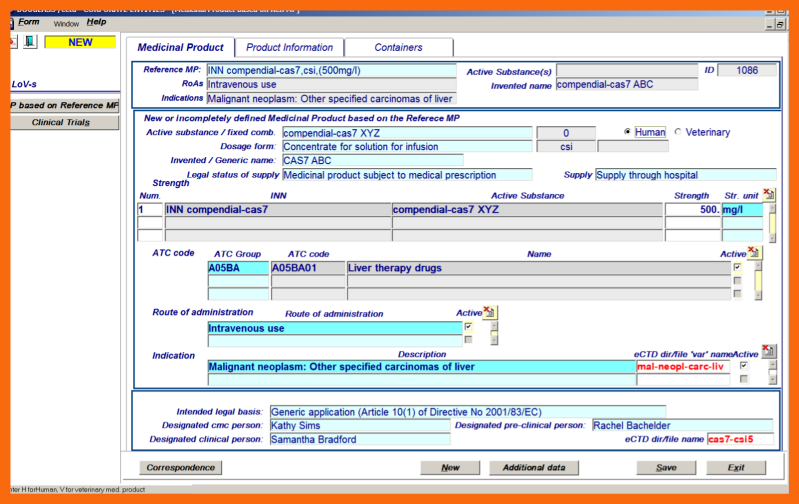
Task: Select the Veterinary radio button
Action: tap(678, 131)
